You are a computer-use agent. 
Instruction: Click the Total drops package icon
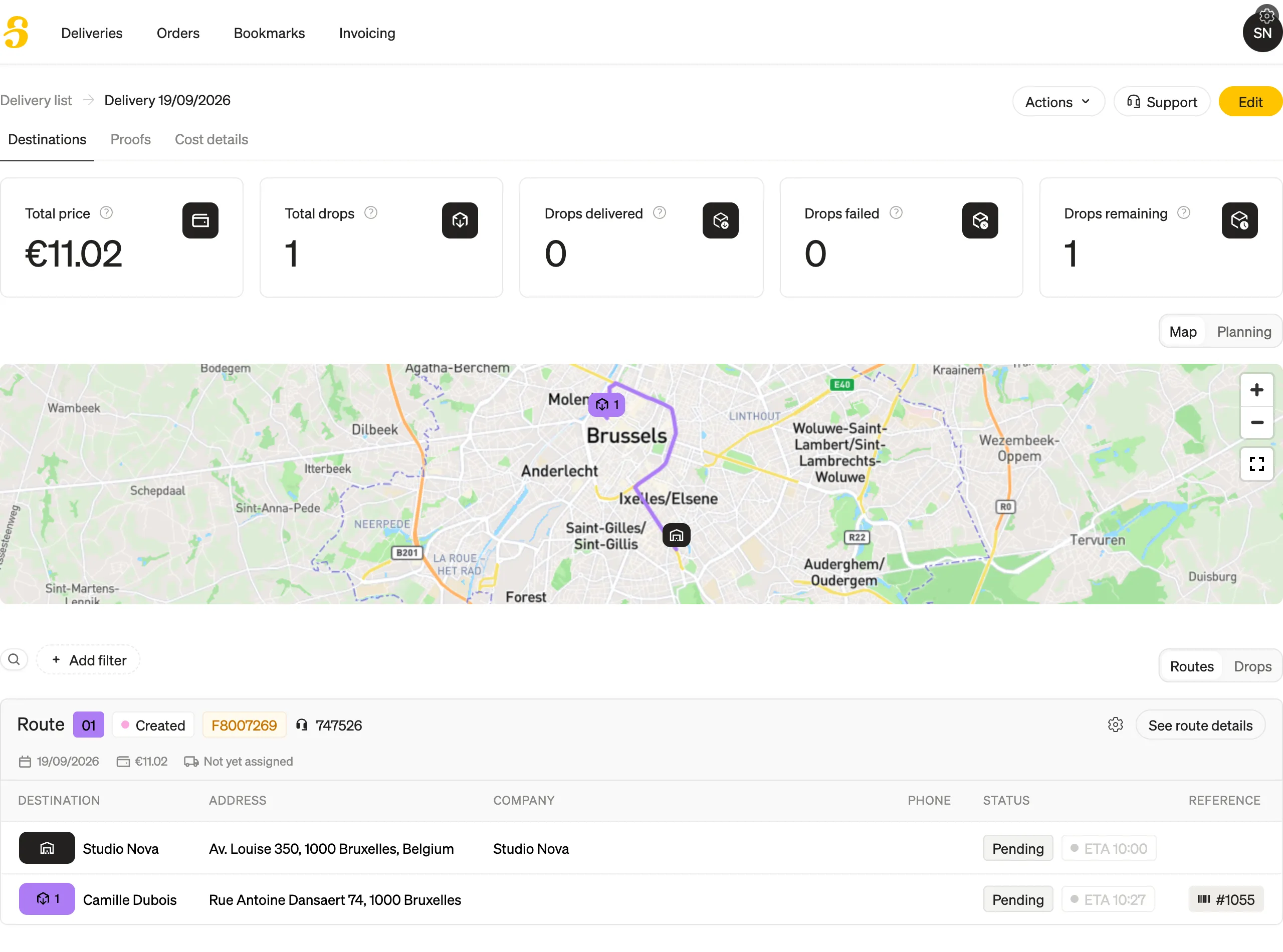point(460,220)
